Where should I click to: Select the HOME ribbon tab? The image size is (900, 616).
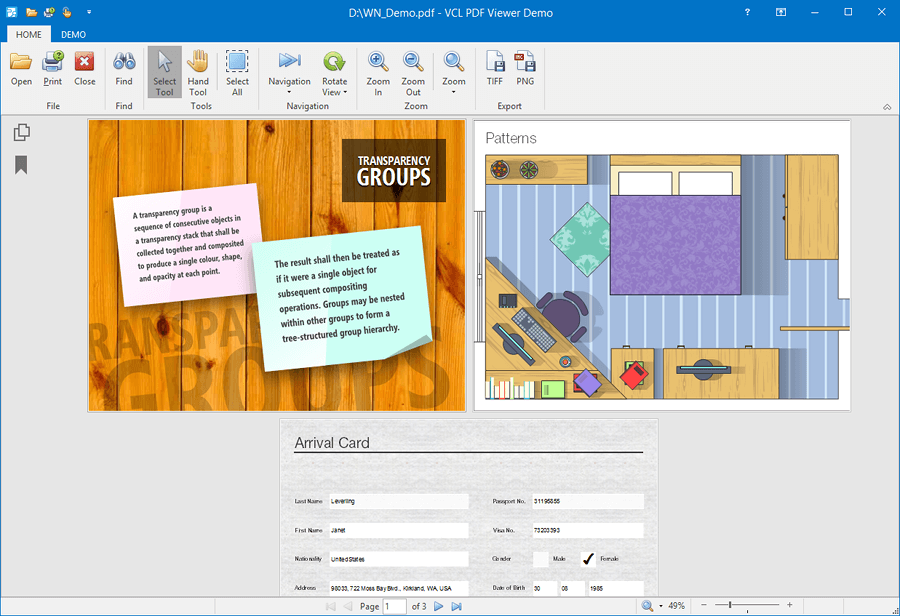click(28, 34)
